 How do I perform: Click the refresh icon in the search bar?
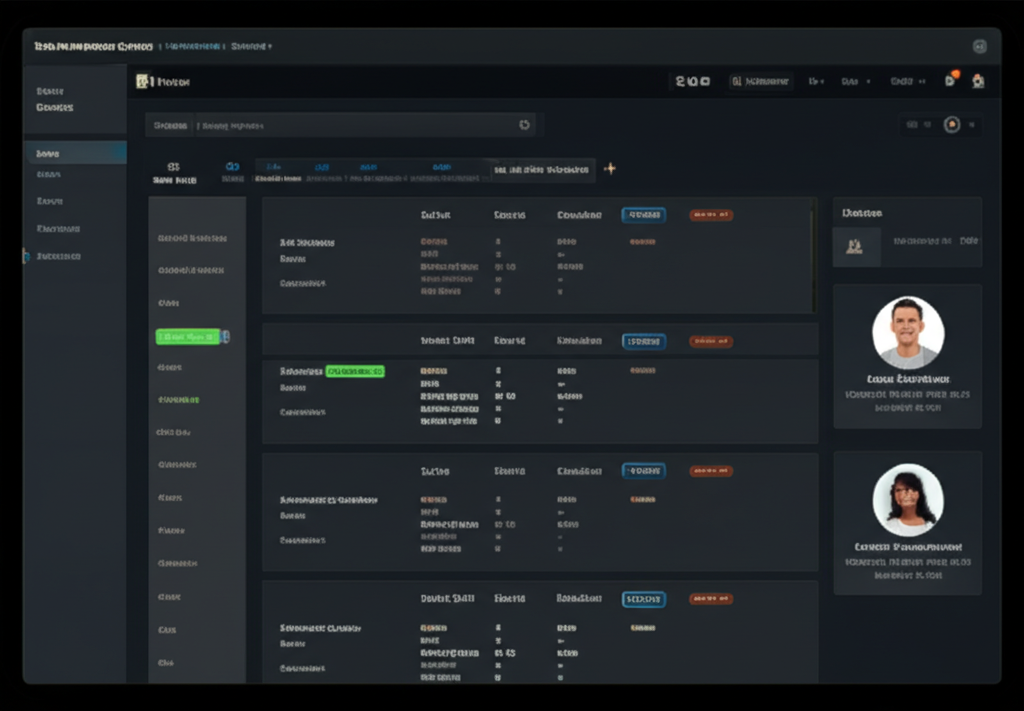click(x=524, y=125)
